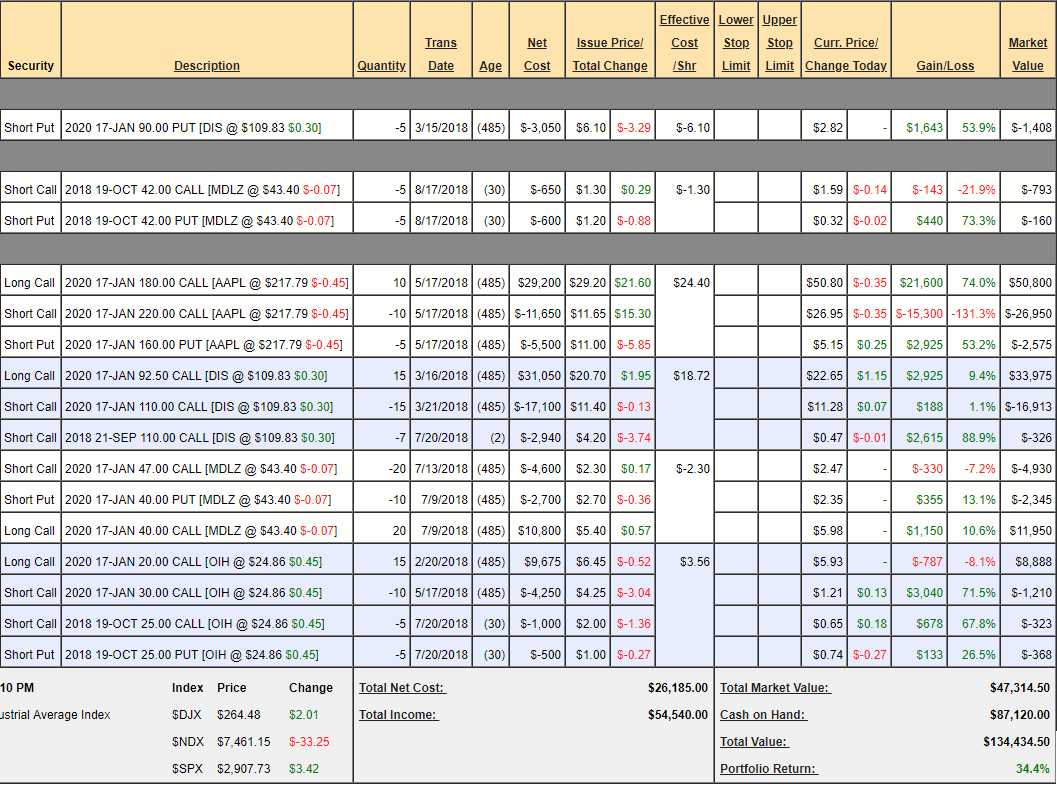Select the OIH 20.00 CALL description cell

(207, 562)
